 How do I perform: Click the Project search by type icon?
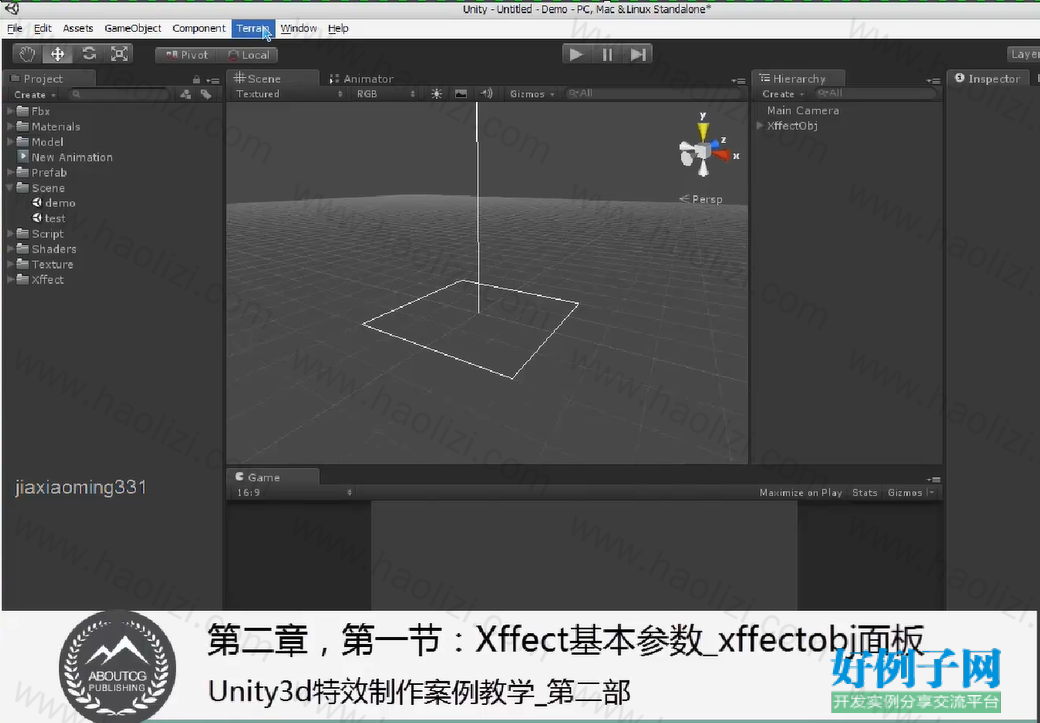(x=186, y=95)
